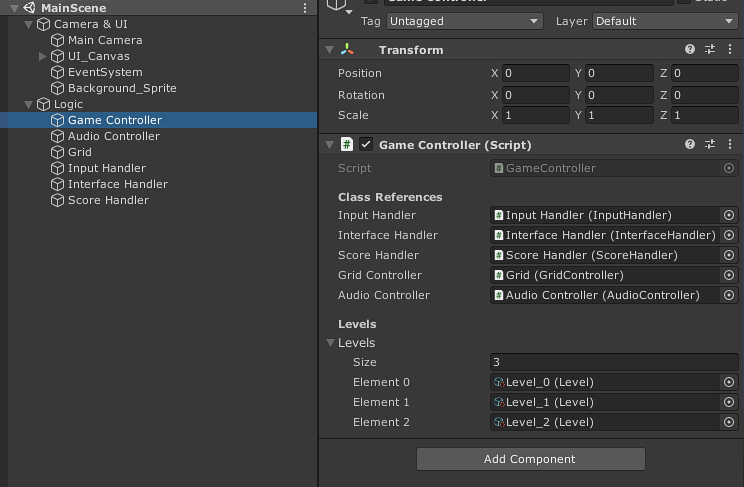Click the Score Handler cube icon
The image size is (744, 487).
[57, 200]
